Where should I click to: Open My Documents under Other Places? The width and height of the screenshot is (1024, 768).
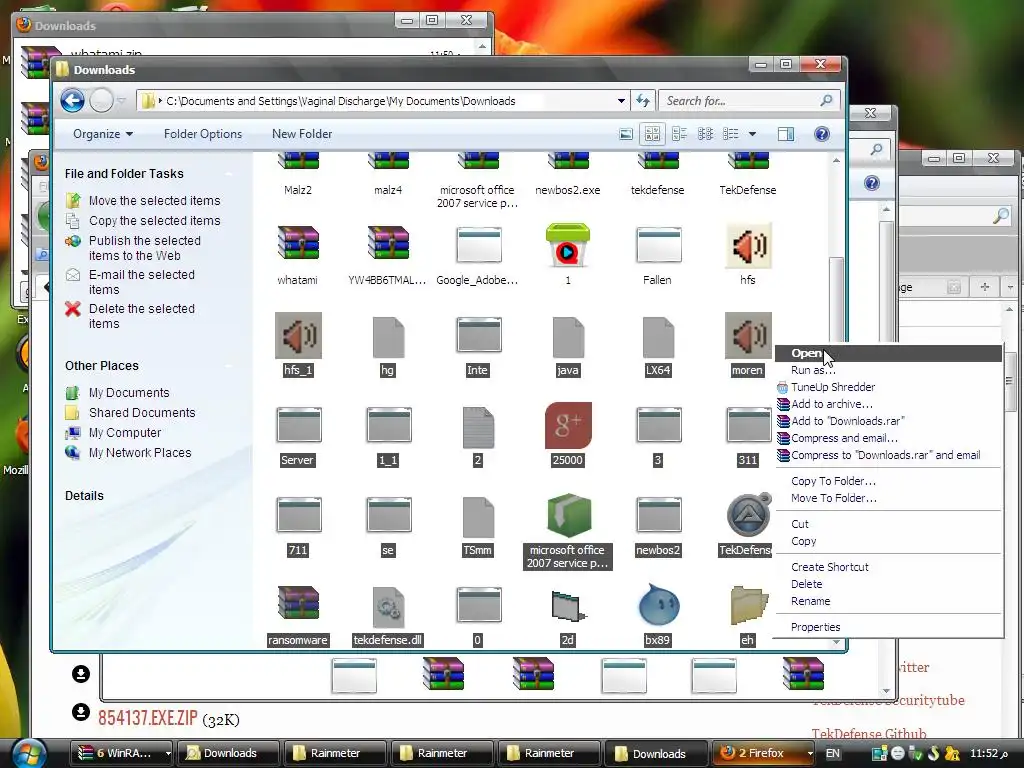[x=129, y=392]
